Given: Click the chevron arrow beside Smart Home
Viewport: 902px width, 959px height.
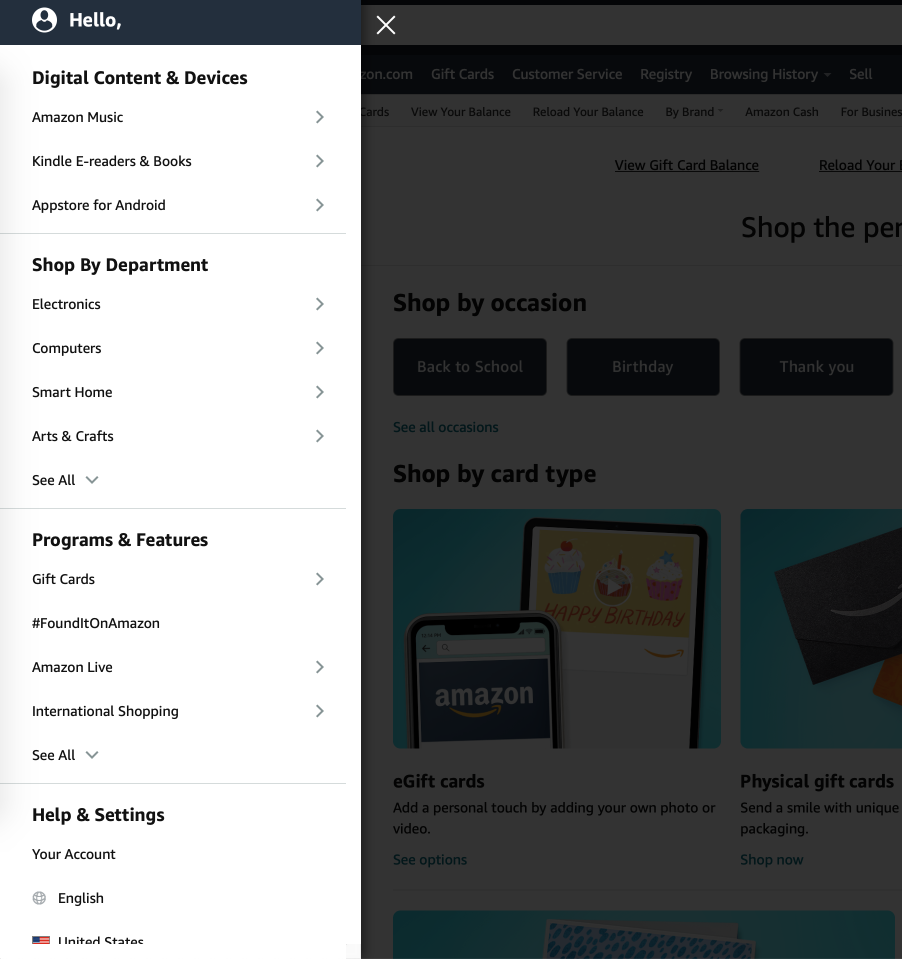Looking at the screenshot, I should pyautogui.click(x=319, y=392).
